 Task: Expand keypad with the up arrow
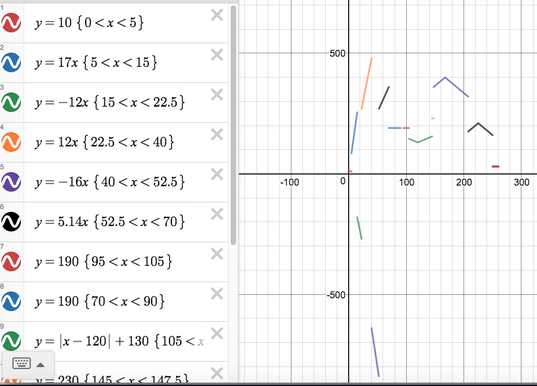[x=40, y=364]
